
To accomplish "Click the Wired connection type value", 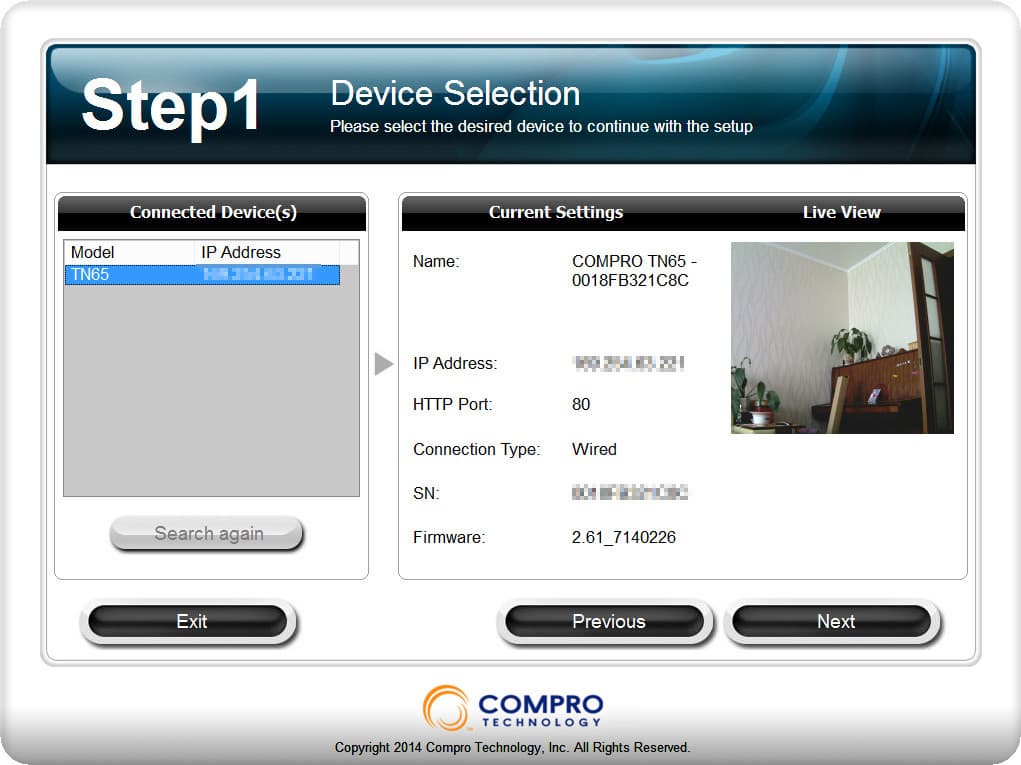I will pyautogui.click(x=594, y=449).
